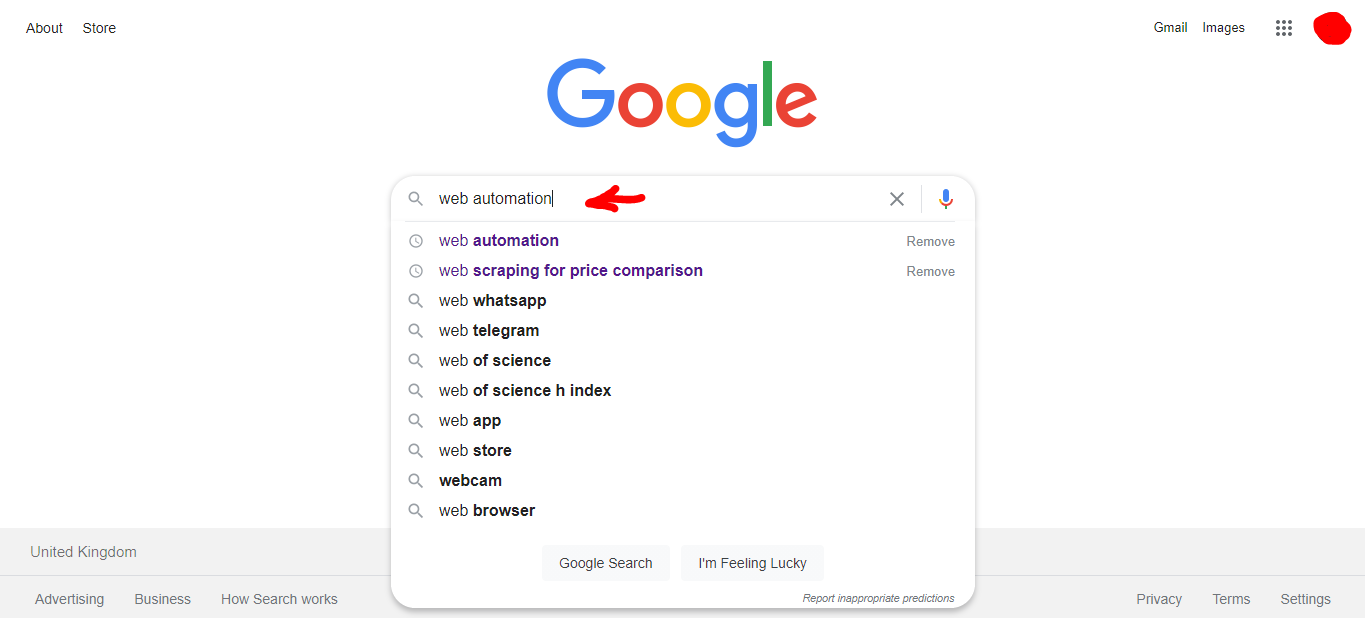Open the Images link
The width and height of the screenshot is (1365, 618).
pos(1223,28)
